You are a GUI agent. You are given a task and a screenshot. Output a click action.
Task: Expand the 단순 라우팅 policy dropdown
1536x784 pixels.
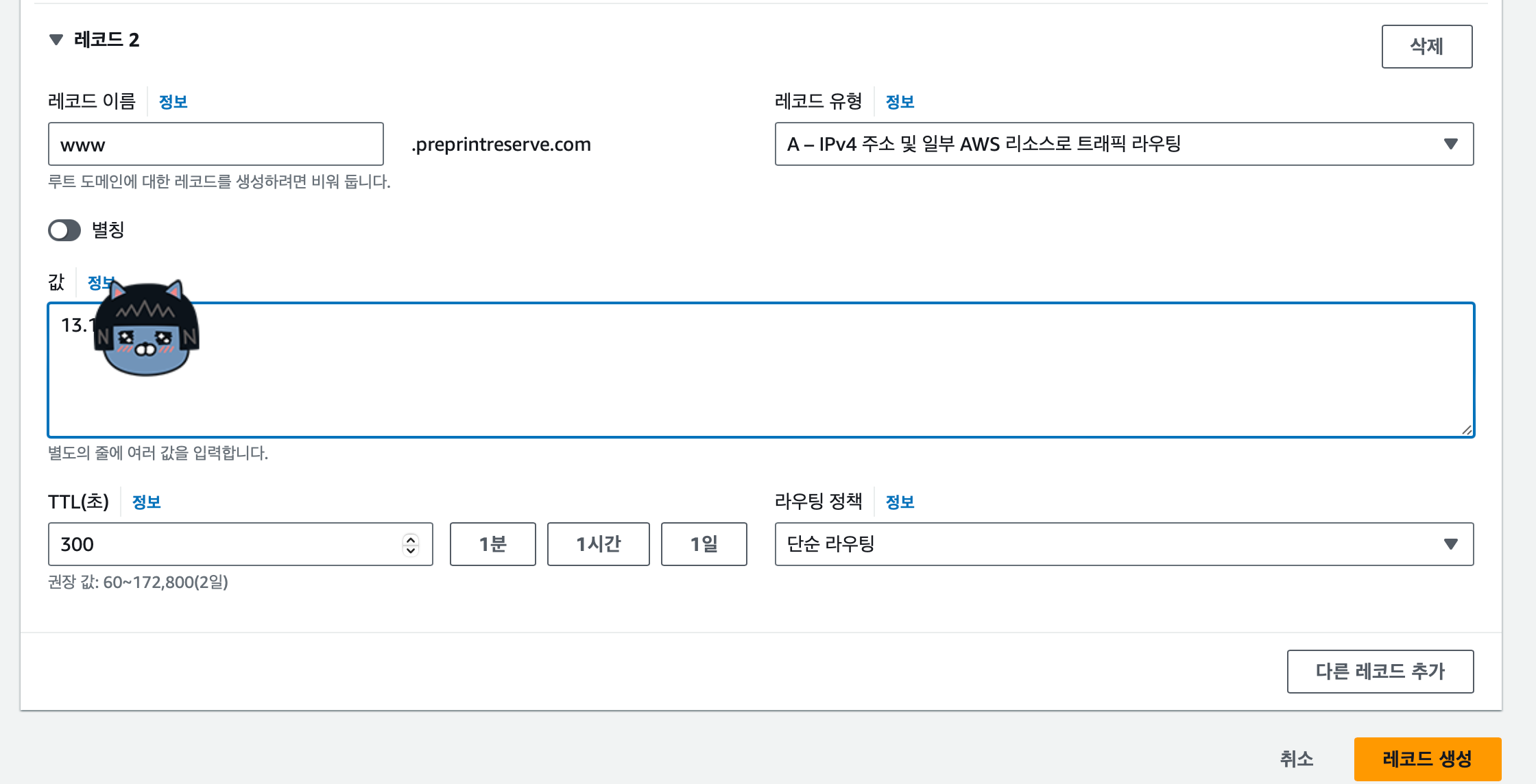[x=1124, y=544]
